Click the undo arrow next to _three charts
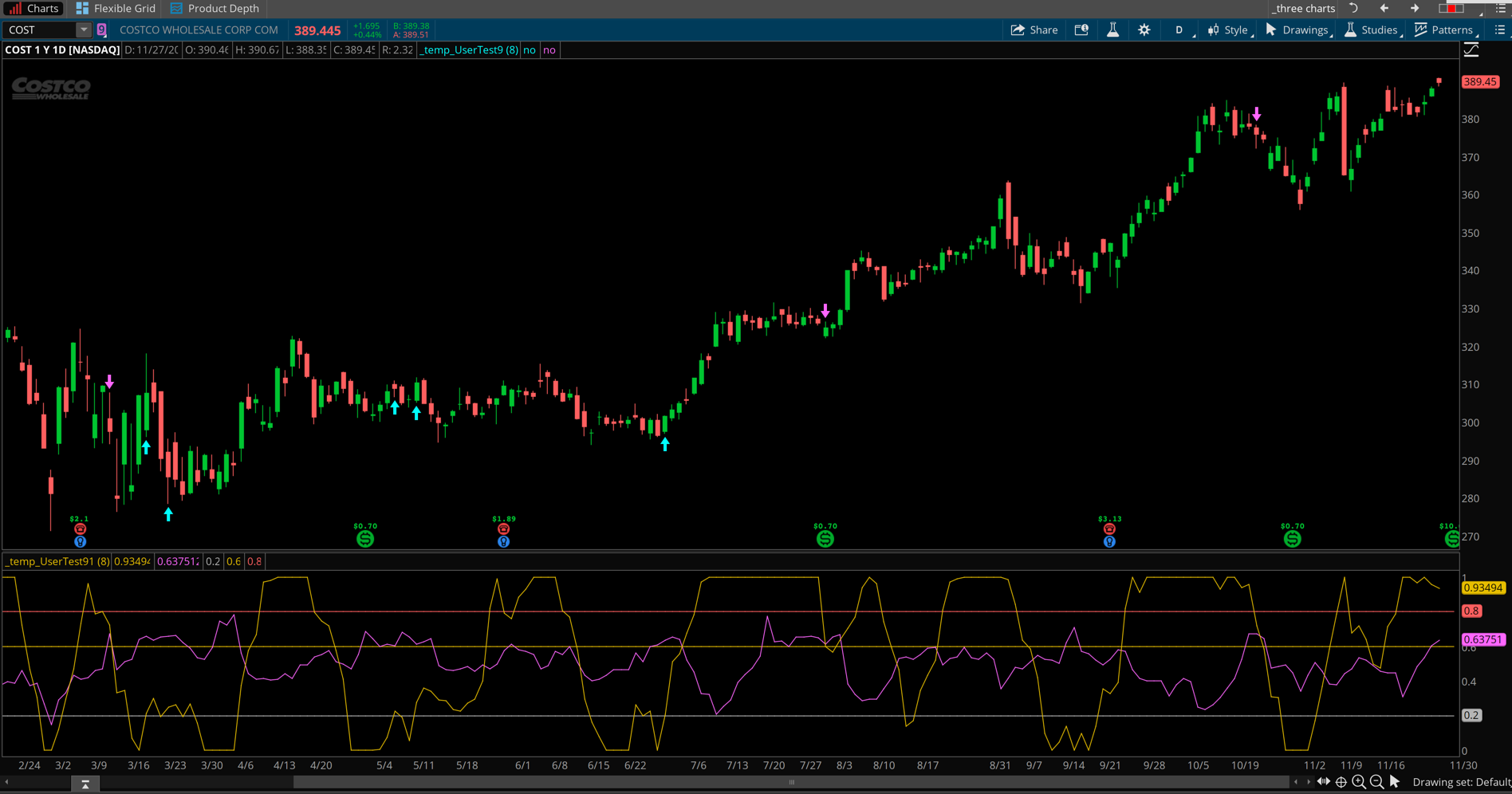The height and width of the screenshot is (794, 1512). 1353,8
